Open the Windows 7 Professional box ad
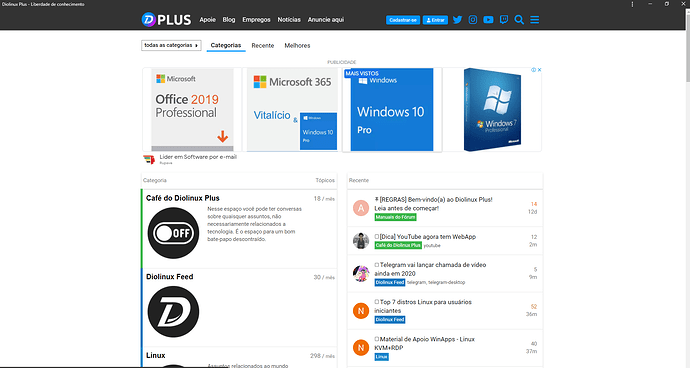690x368 pixels. point(492,110)
